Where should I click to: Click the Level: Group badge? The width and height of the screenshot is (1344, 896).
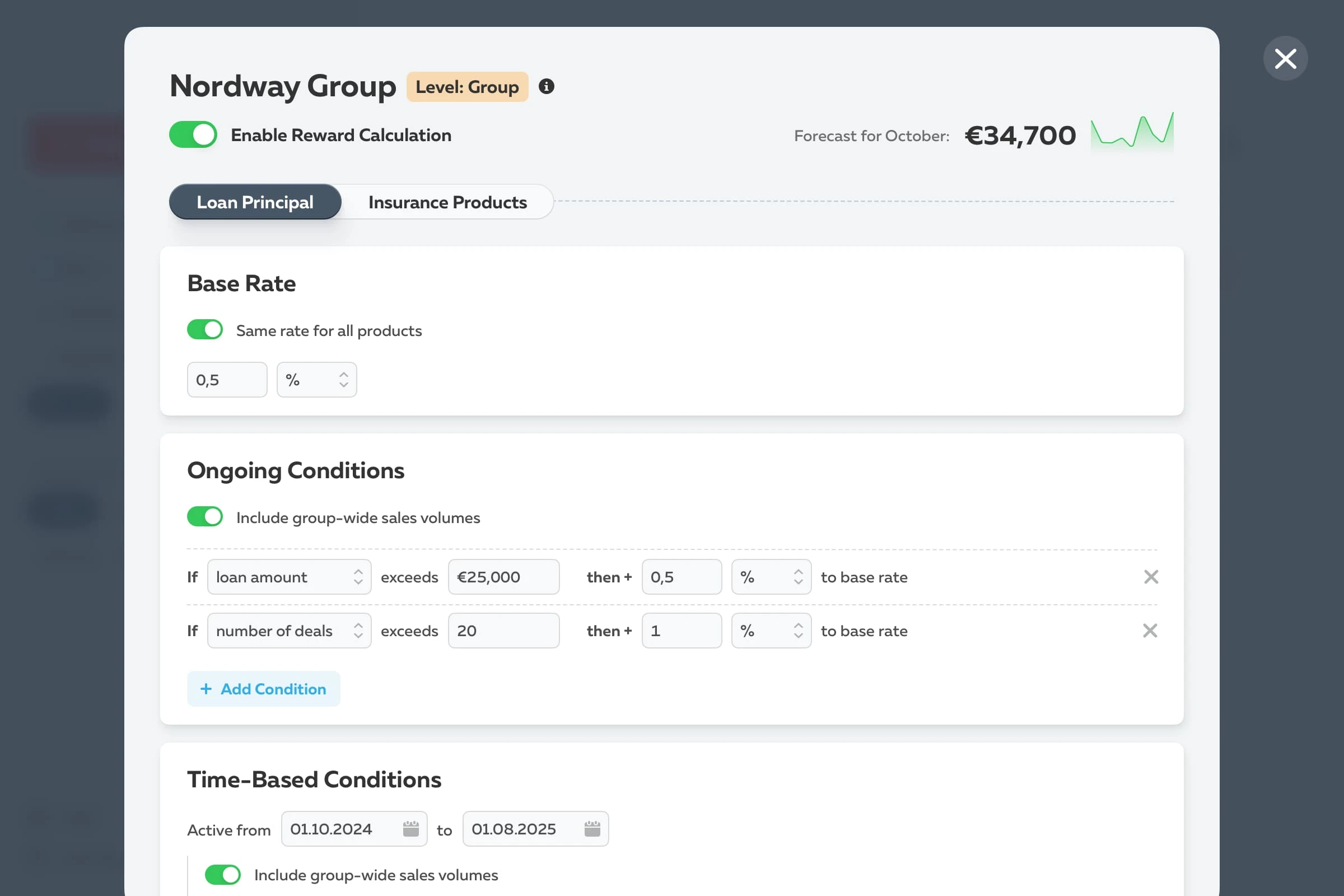click(467, 87)
